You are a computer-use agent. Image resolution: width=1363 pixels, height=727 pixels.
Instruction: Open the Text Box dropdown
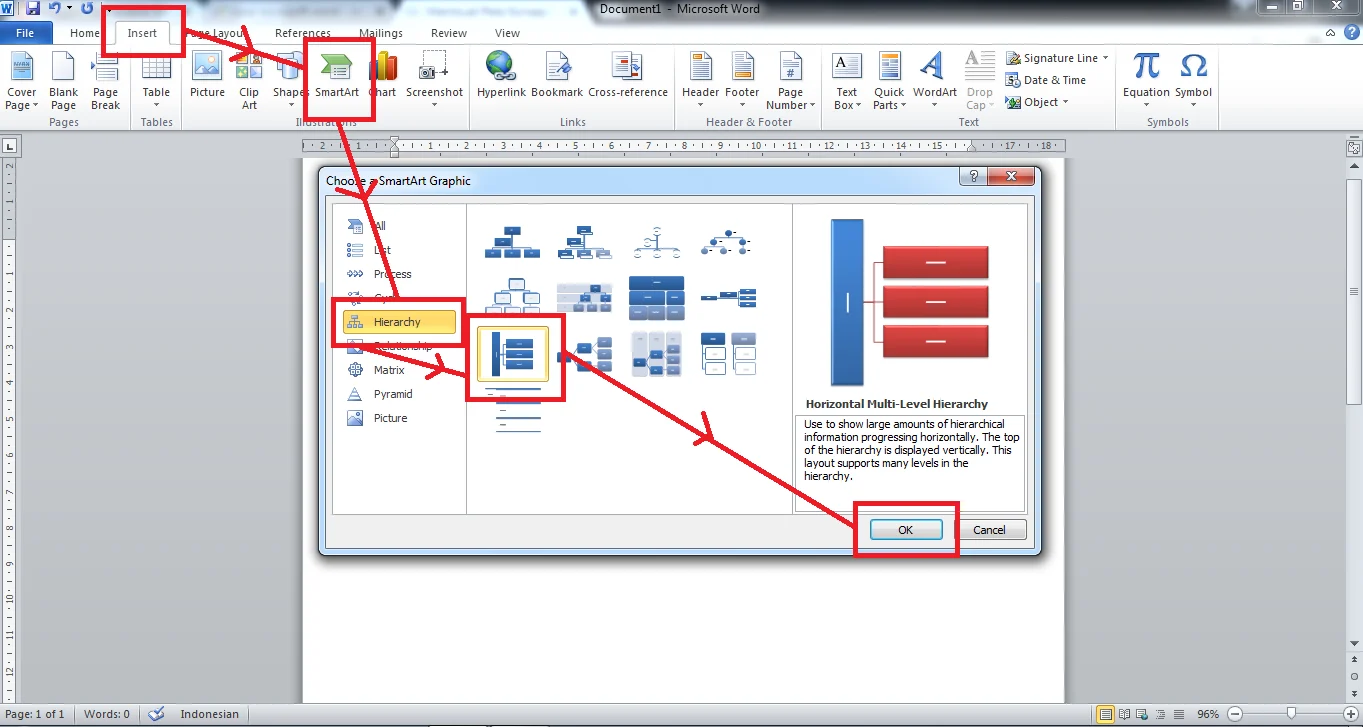(847, 81)
